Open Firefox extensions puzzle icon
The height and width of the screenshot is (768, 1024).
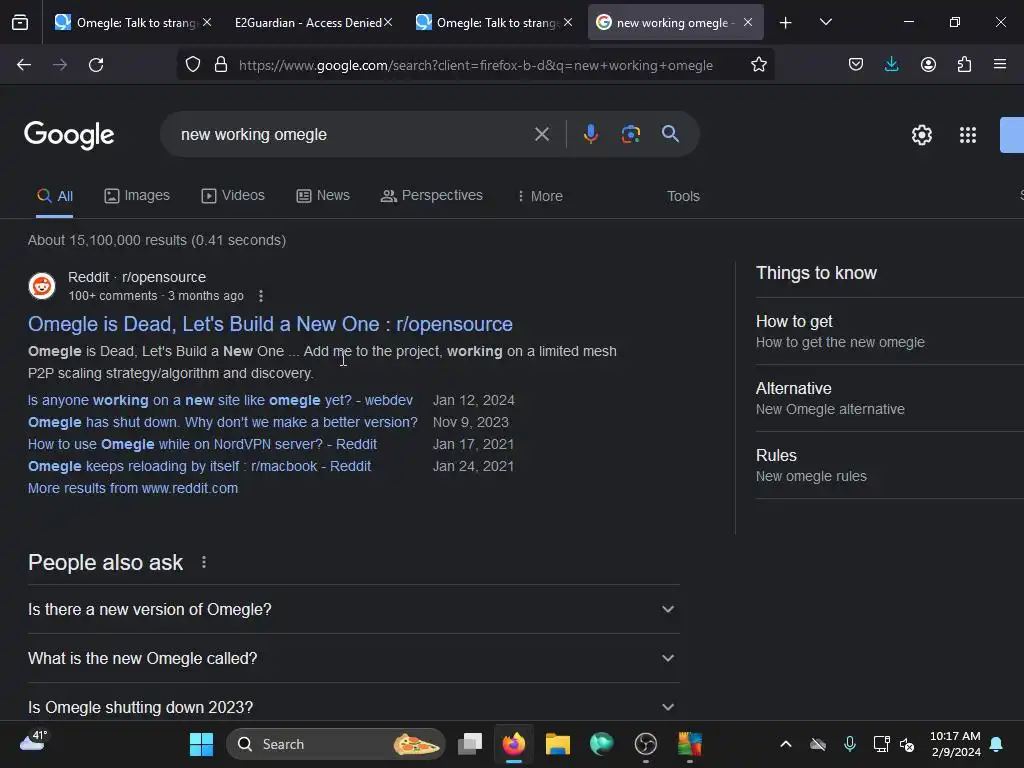point(964,65)
